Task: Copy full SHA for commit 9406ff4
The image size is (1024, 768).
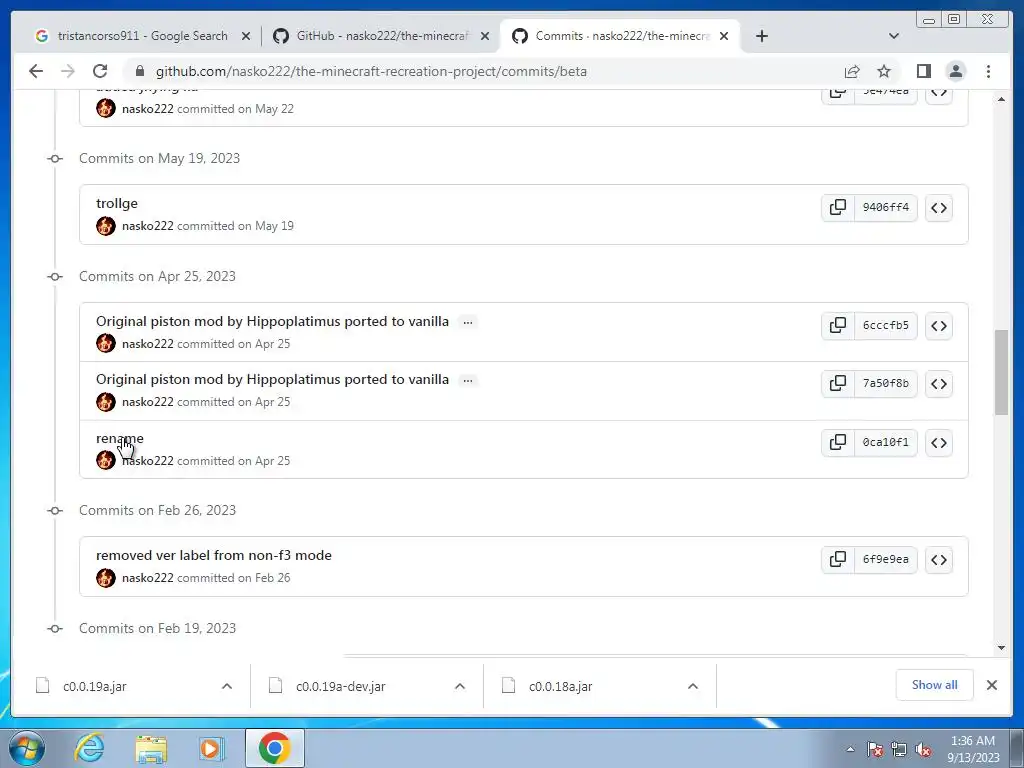Action: 837,208
